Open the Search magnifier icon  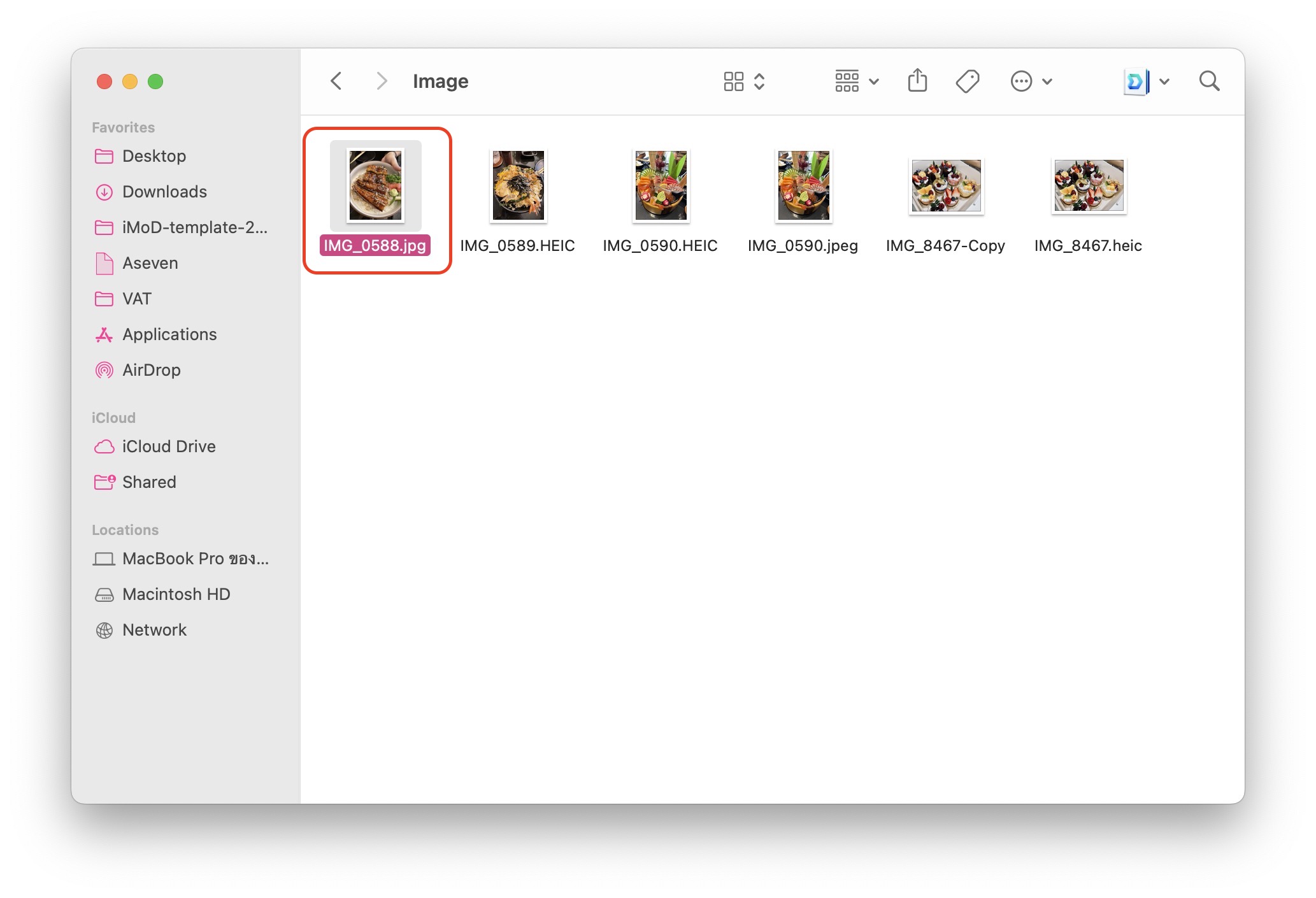(1208, 81)
